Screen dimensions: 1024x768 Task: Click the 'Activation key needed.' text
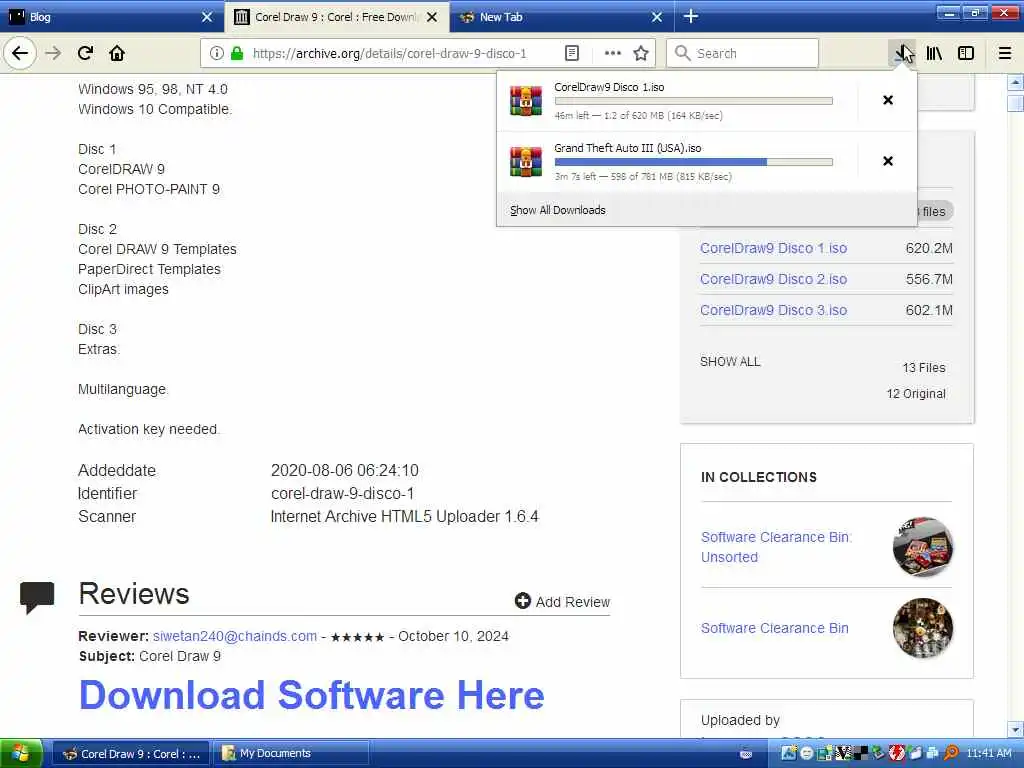point(149,429)
